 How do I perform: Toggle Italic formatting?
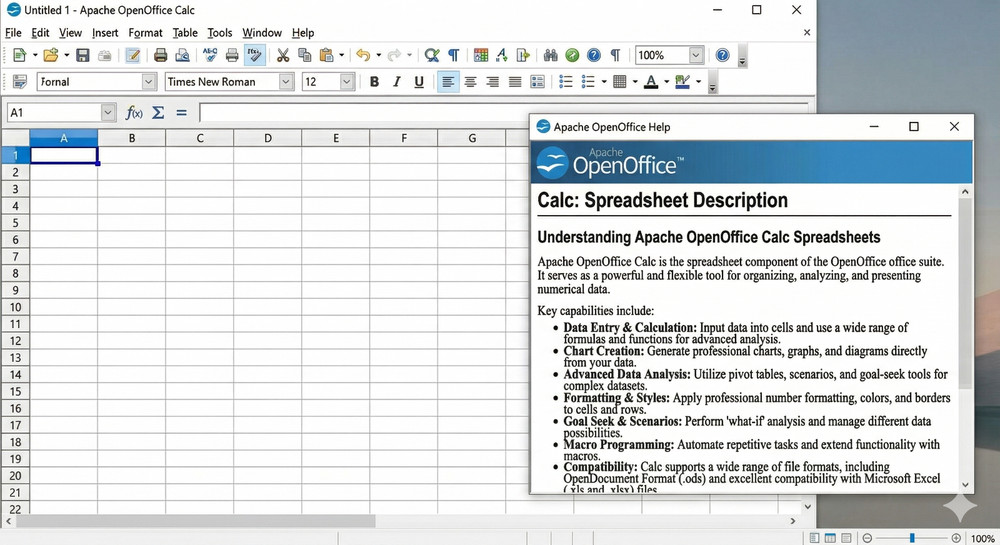click(397, 82)
